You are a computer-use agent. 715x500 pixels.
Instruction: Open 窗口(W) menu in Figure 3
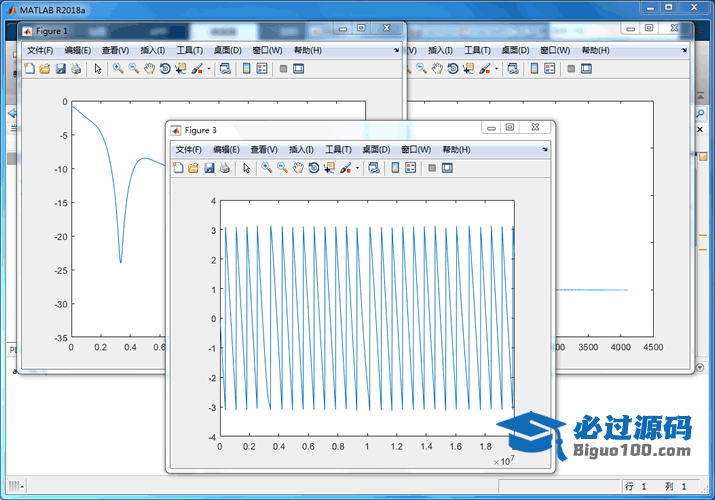416,149
